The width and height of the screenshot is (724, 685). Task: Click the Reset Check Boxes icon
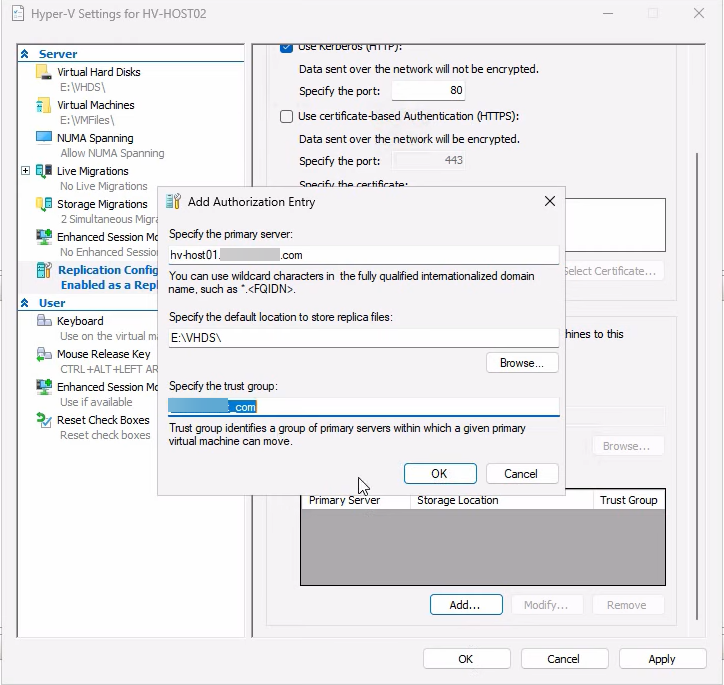[44, 420]
